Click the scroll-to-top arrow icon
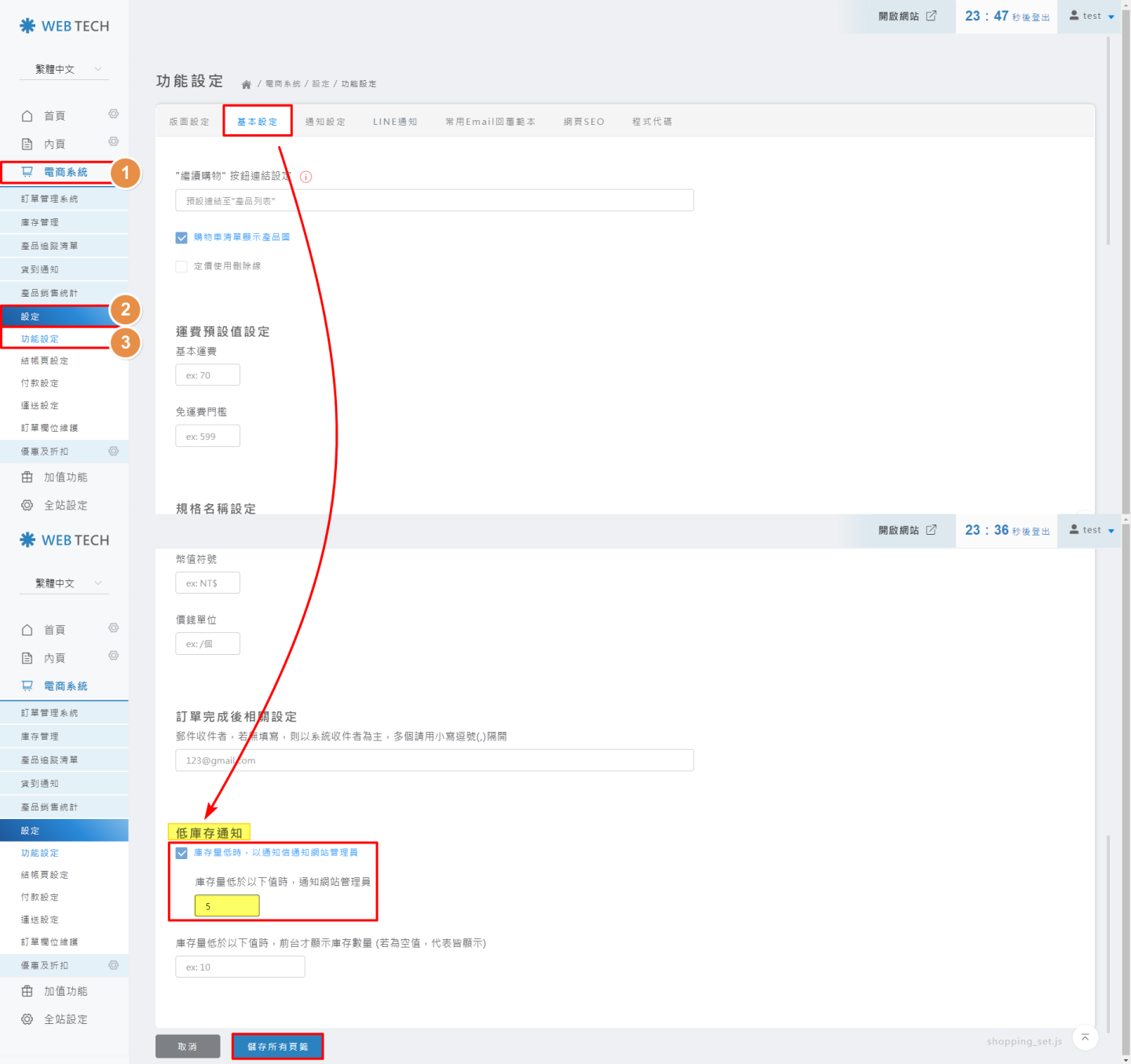This screenshot has height=1064, width=1131. point(1085,1037)
